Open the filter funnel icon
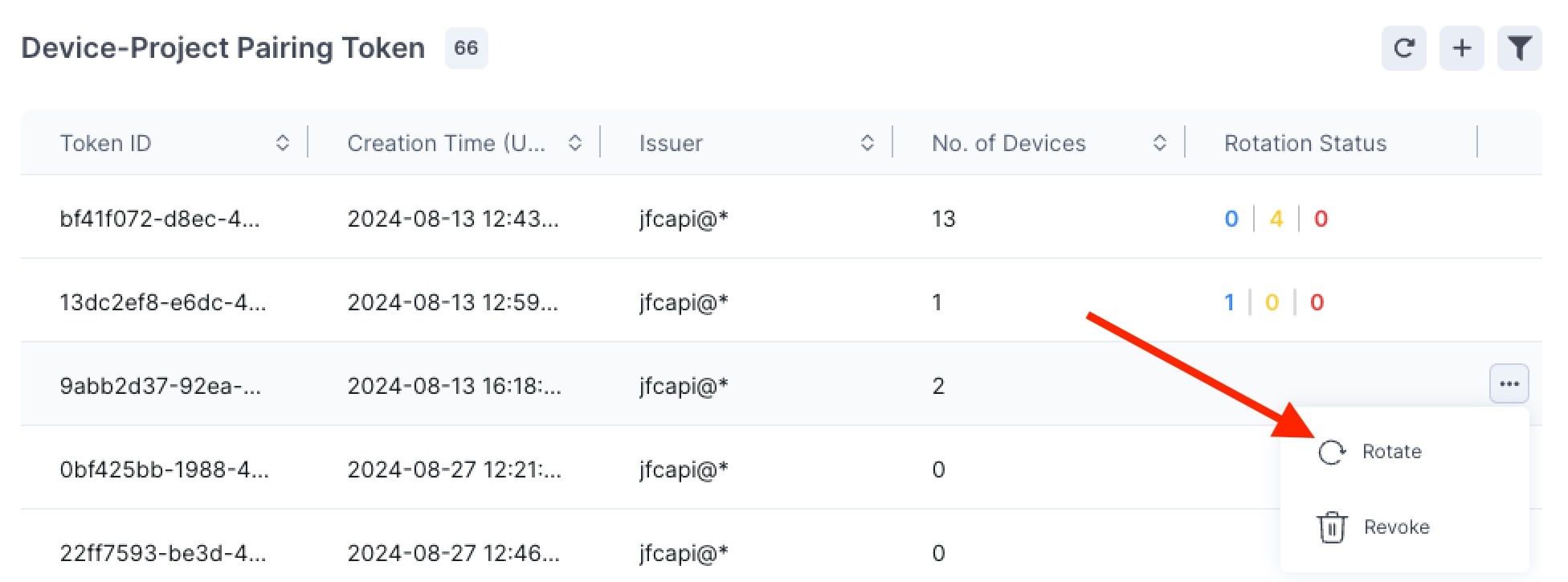Image resolution: width=1568 pixels, height=582 pixels. click(x=1519, y=48)
